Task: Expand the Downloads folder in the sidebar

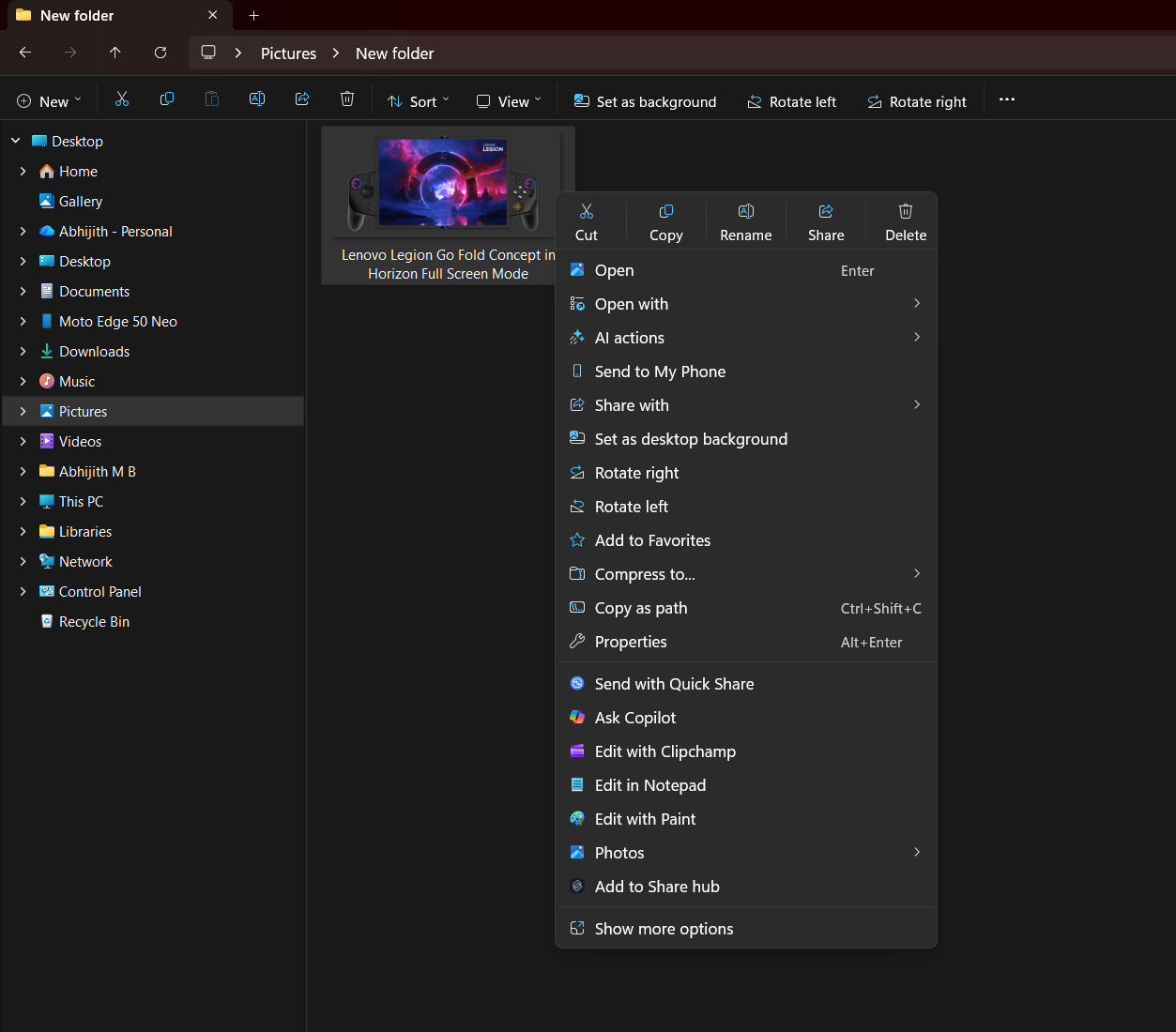Action: pyautogui.click(x=21, y=351)
